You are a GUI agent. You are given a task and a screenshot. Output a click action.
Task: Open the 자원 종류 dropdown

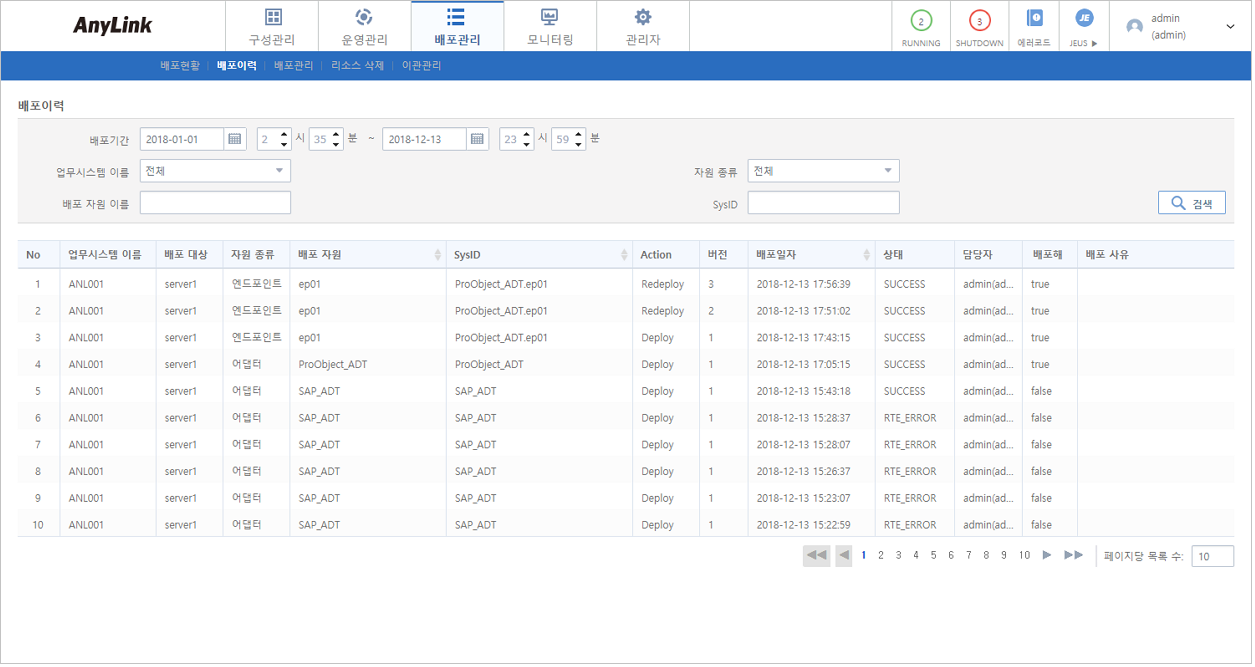[x=888, y=170]
